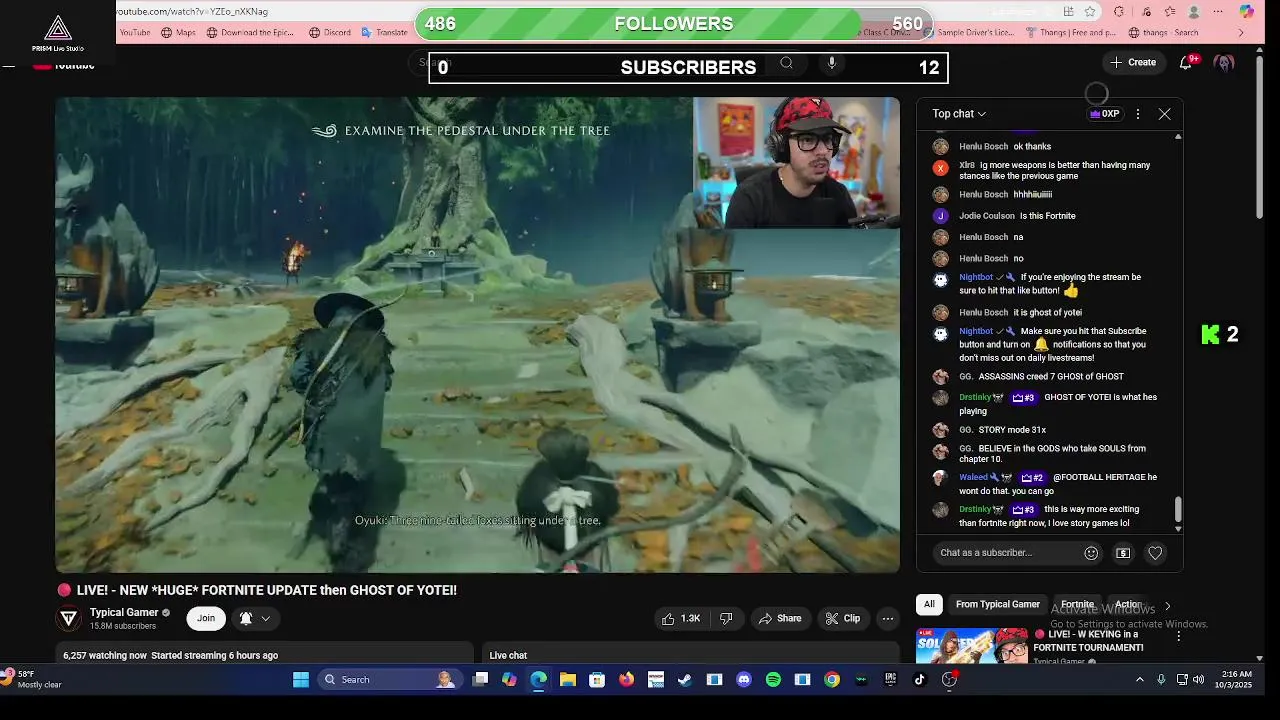Viewport: 1280px width, 720px height.
Task: Open the Typical Gamer channel name link
Action: [124, 612]
